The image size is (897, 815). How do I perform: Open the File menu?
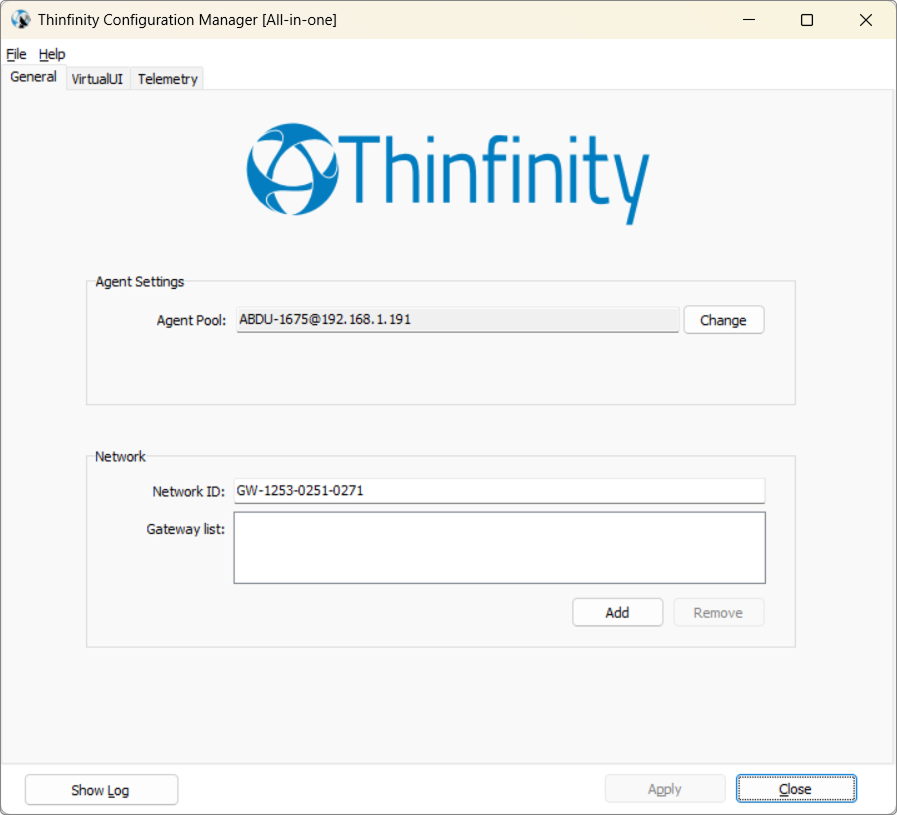click(x=16, y=54)
